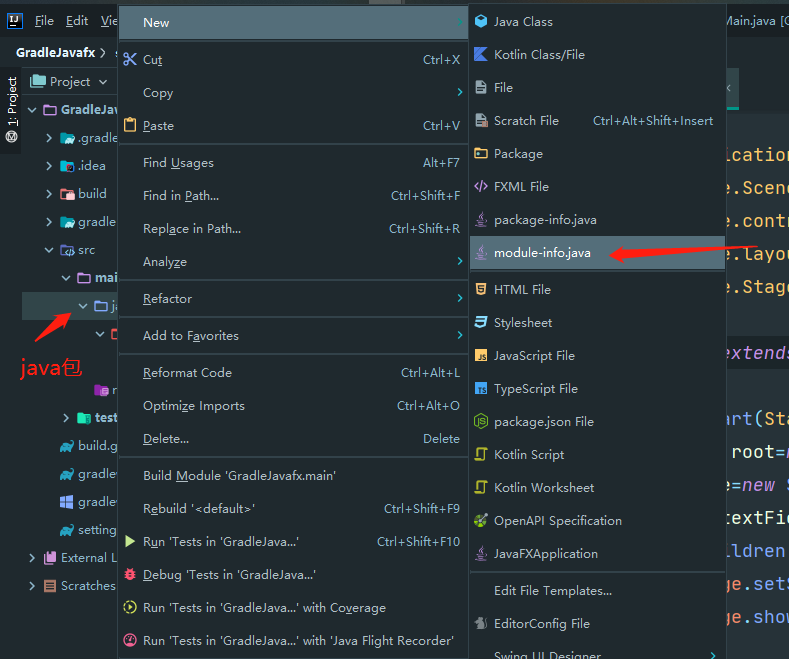Click the Java Flight Recorder icon
This screenshot has height=659, width=789.
coord(130,640)
